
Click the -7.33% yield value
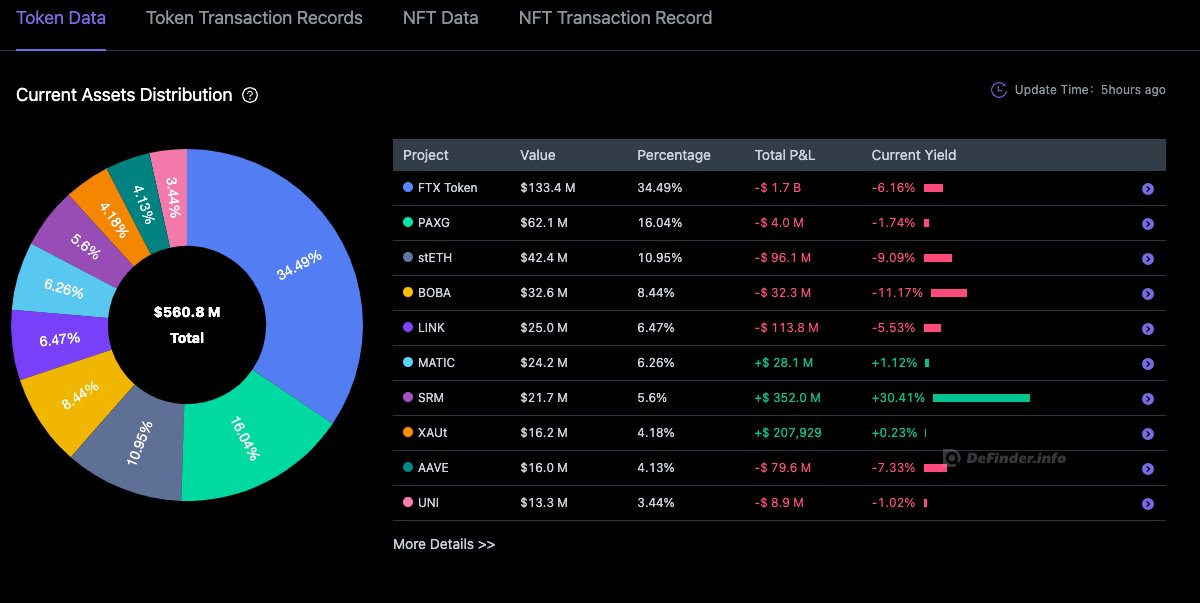point(894,468)
